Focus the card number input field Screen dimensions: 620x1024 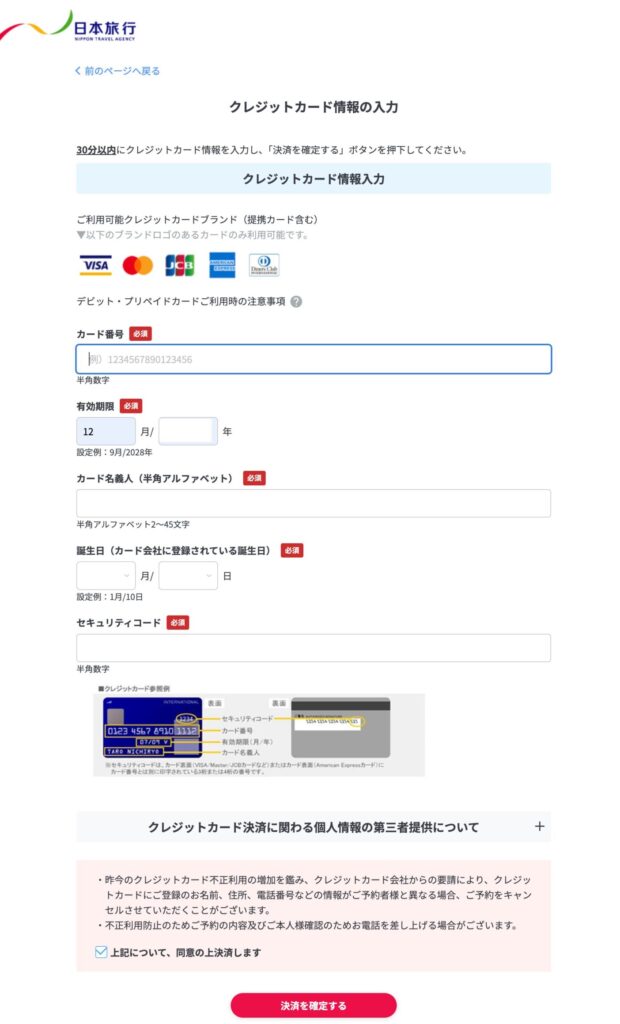point(314,359)
